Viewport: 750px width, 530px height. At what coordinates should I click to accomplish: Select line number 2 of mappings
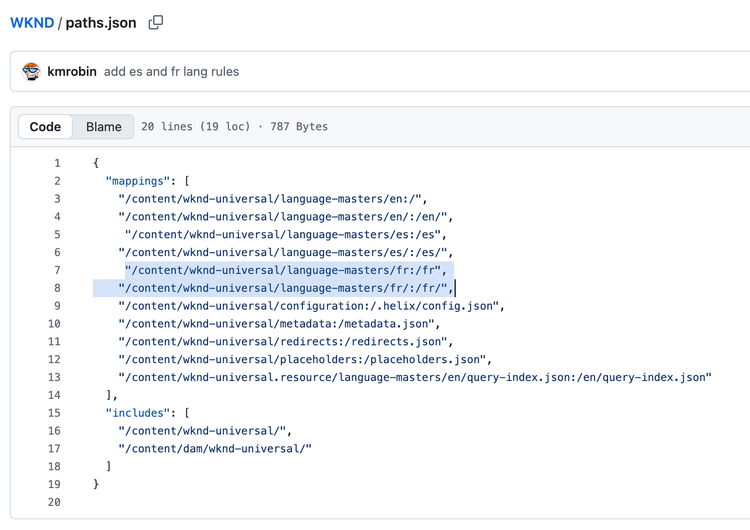point(57,181)
